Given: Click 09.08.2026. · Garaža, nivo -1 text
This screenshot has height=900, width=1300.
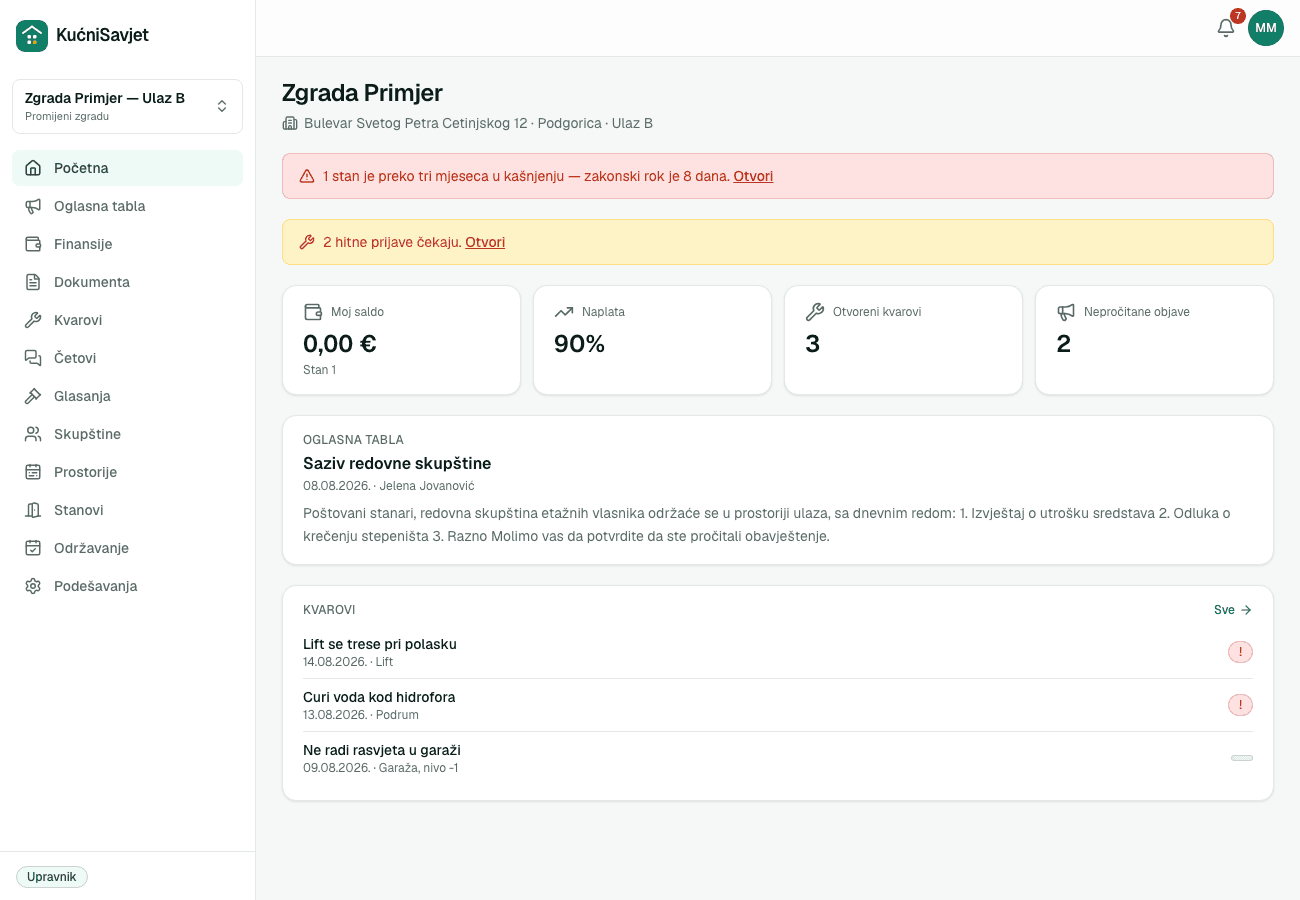Looking at the screenshot, I should (381, 768).
